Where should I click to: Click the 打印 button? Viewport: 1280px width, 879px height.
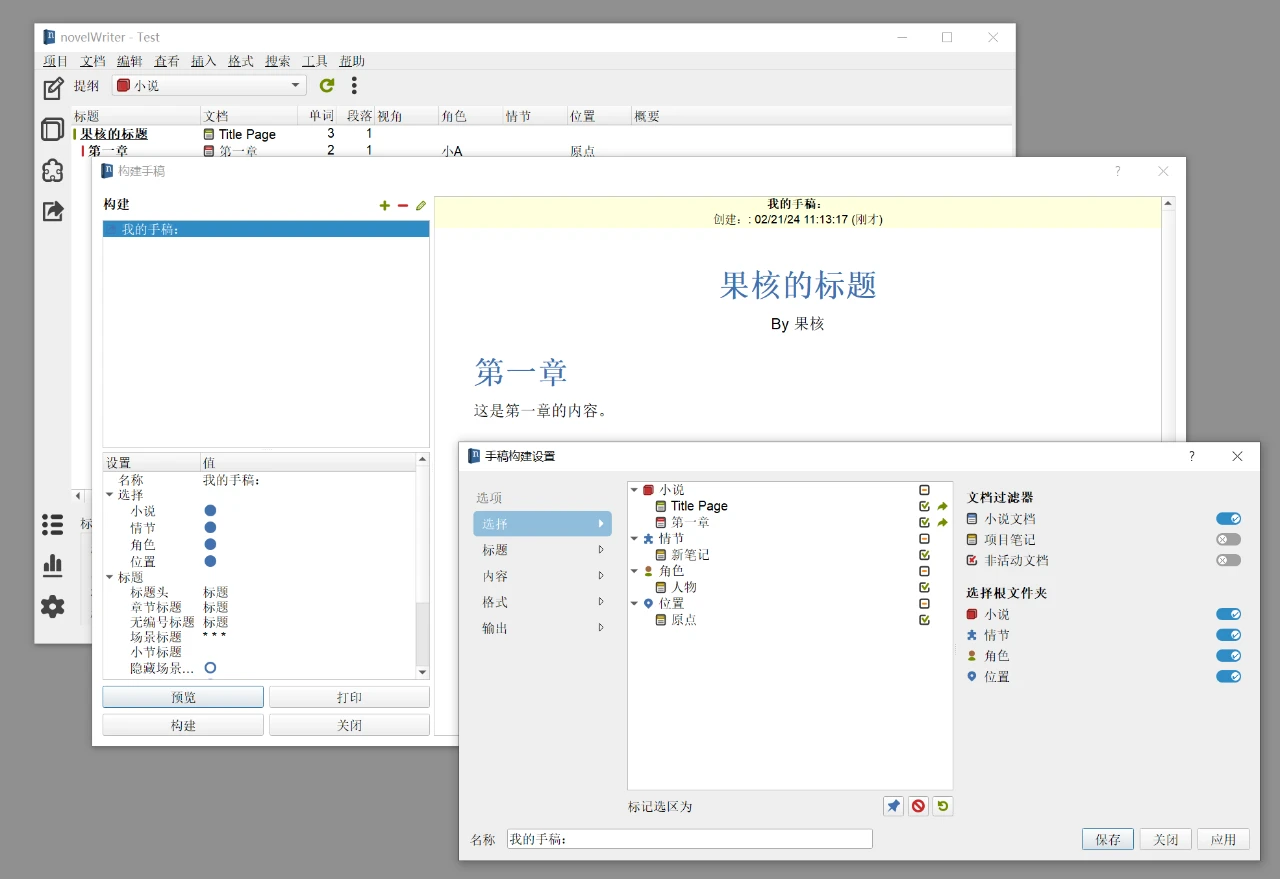click(349, 697)
